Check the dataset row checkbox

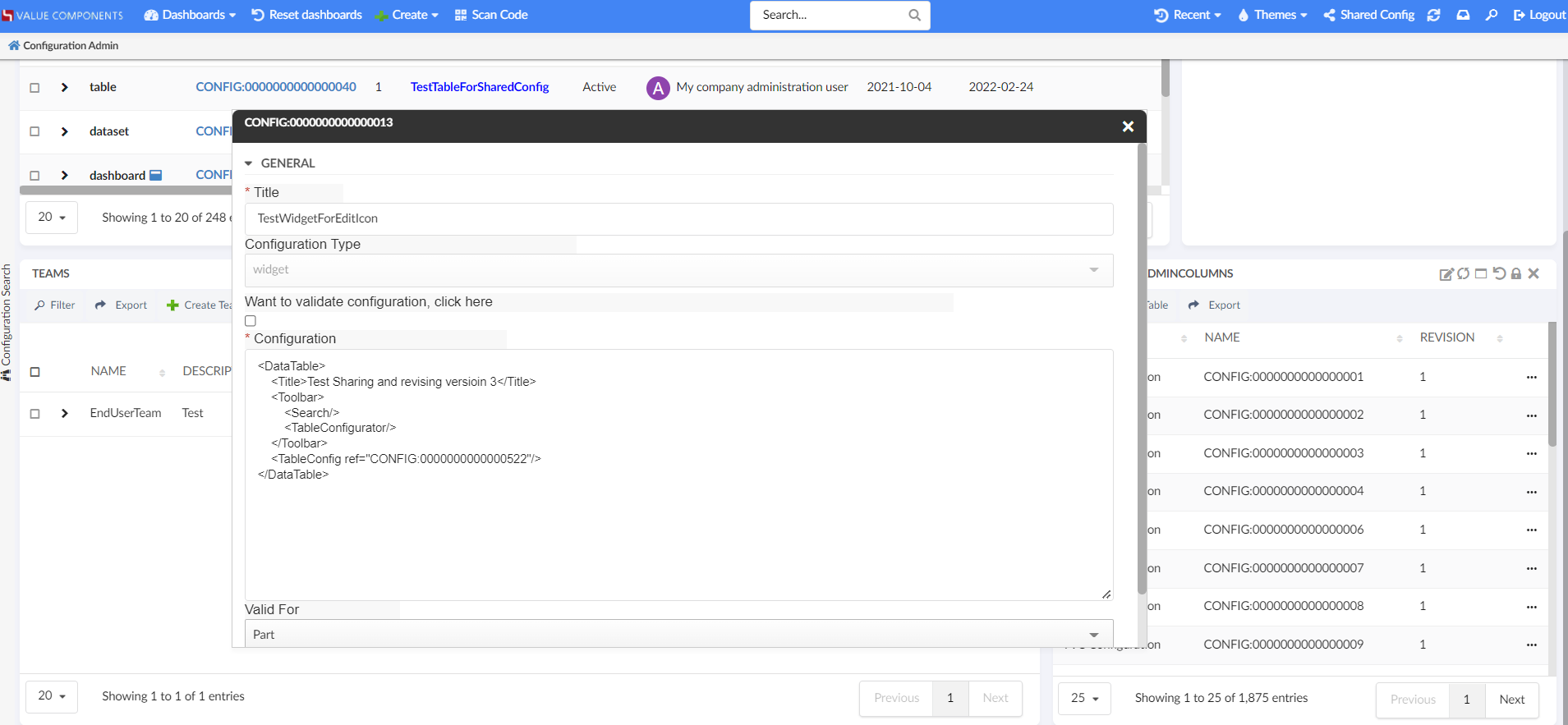34,131
